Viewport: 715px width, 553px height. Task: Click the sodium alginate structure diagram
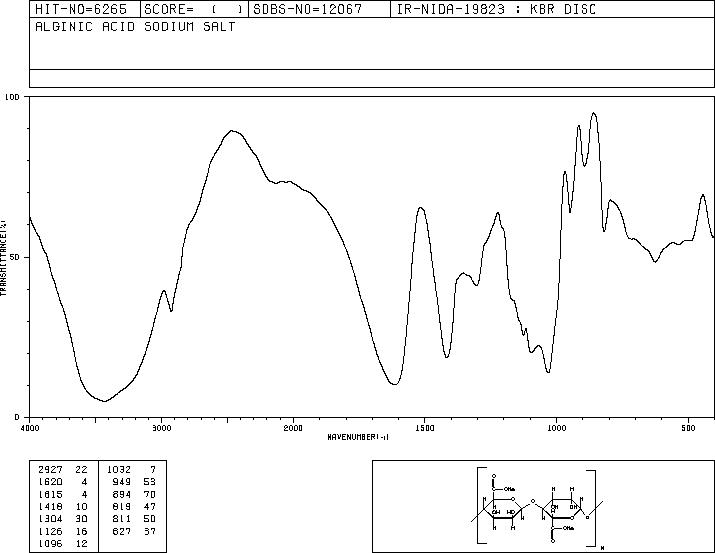point(538,507)
